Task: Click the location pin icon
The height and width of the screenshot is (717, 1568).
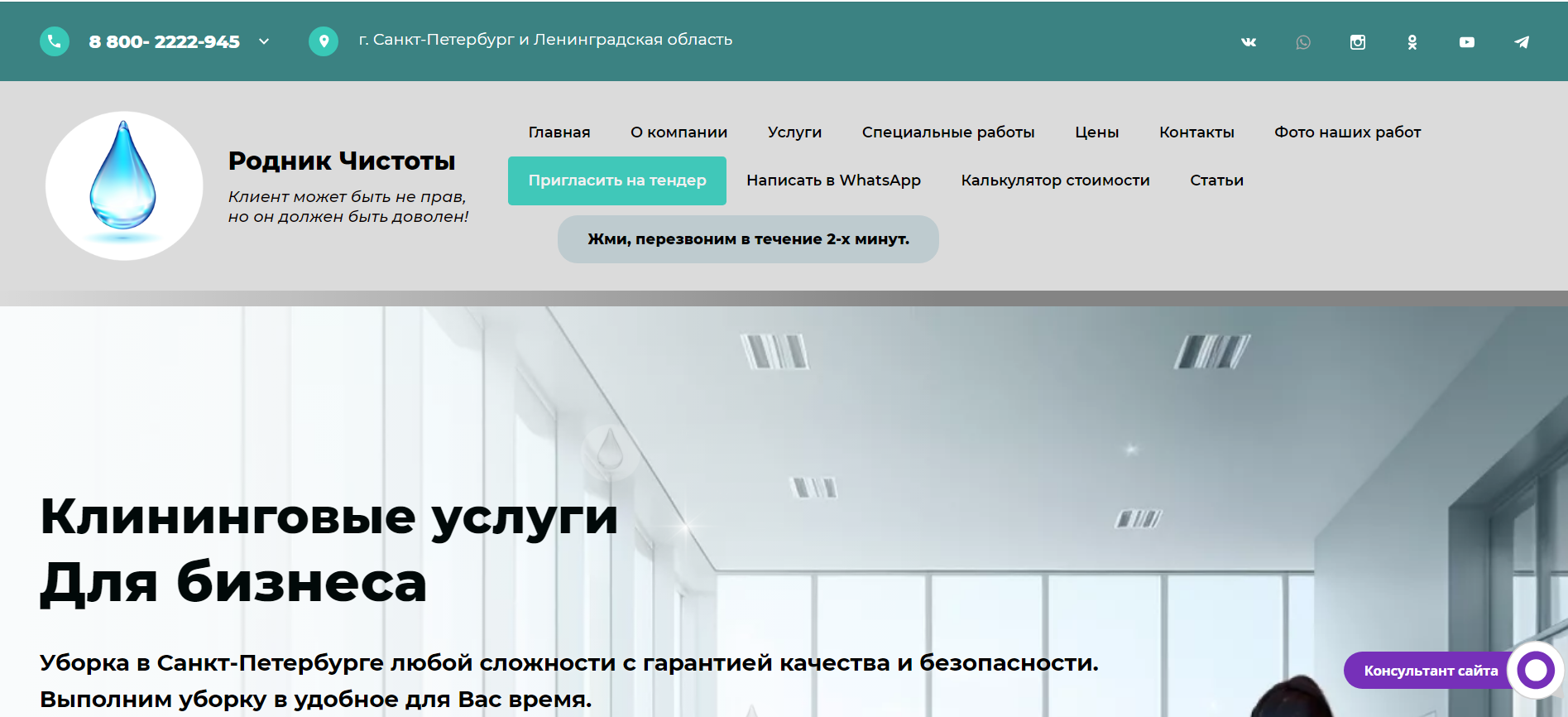Action: 324,41
